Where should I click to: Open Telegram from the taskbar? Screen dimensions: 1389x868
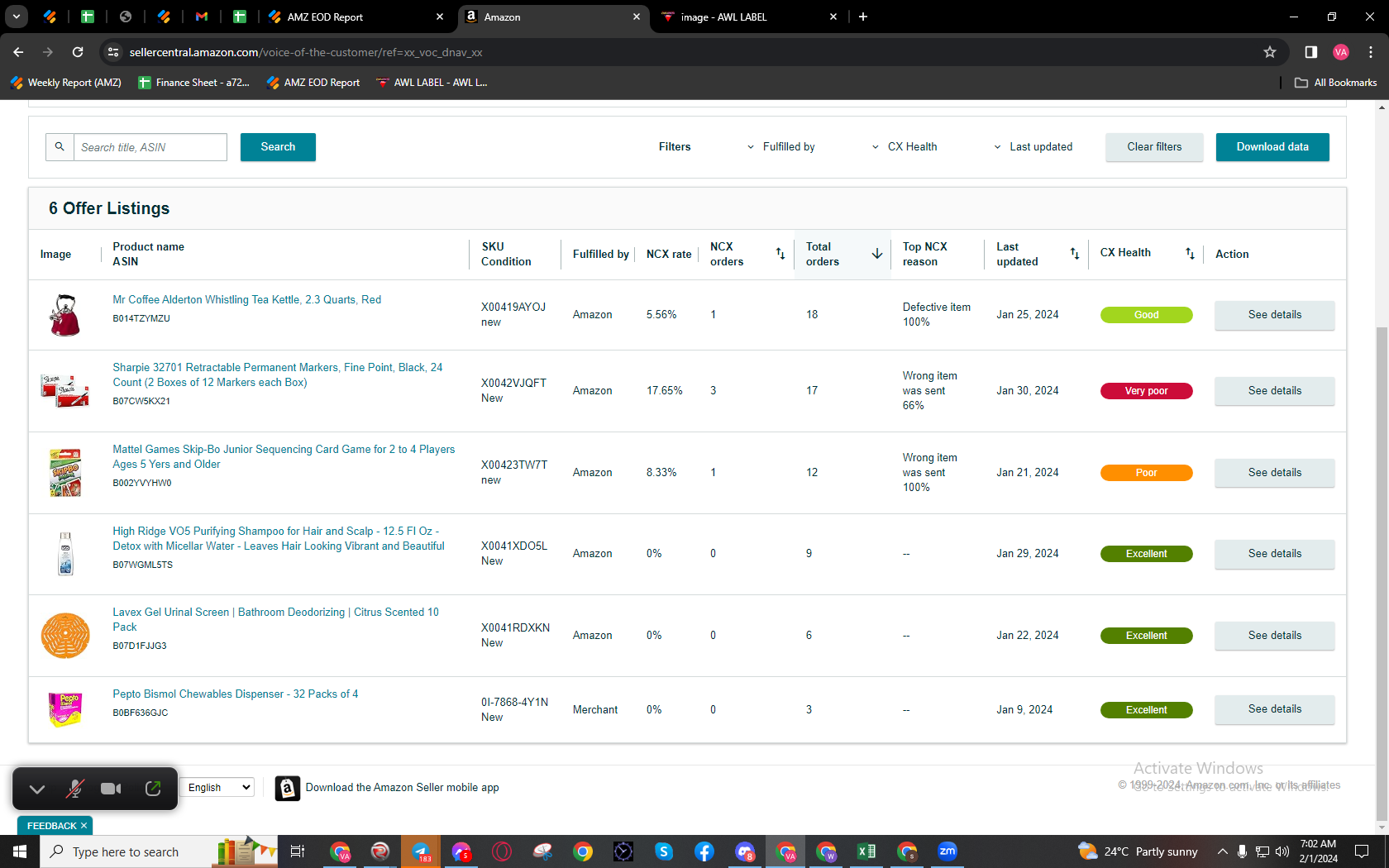pyautogui.click(x=421, y=851)
